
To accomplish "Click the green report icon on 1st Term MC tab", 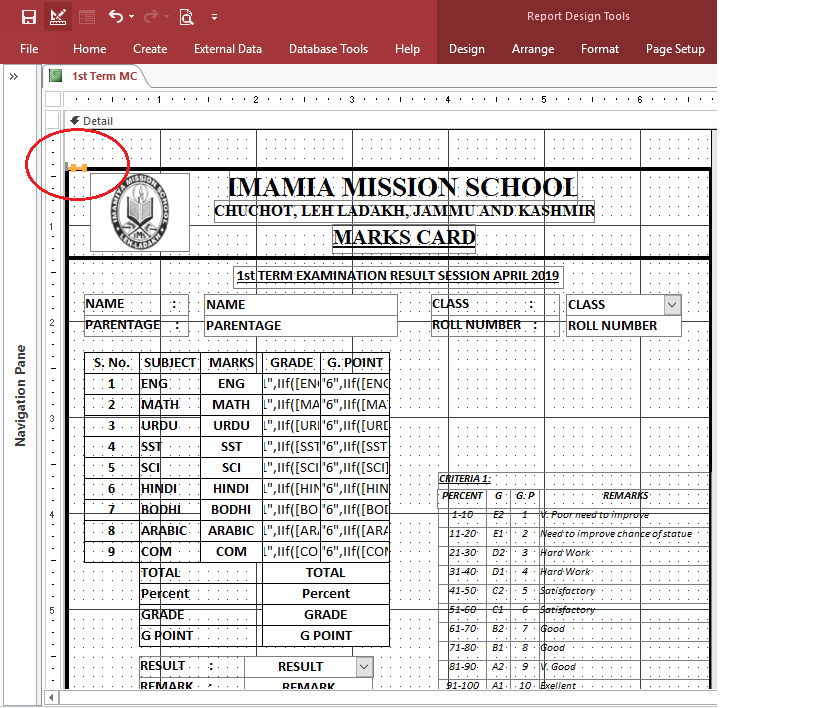I will [55, 76].
